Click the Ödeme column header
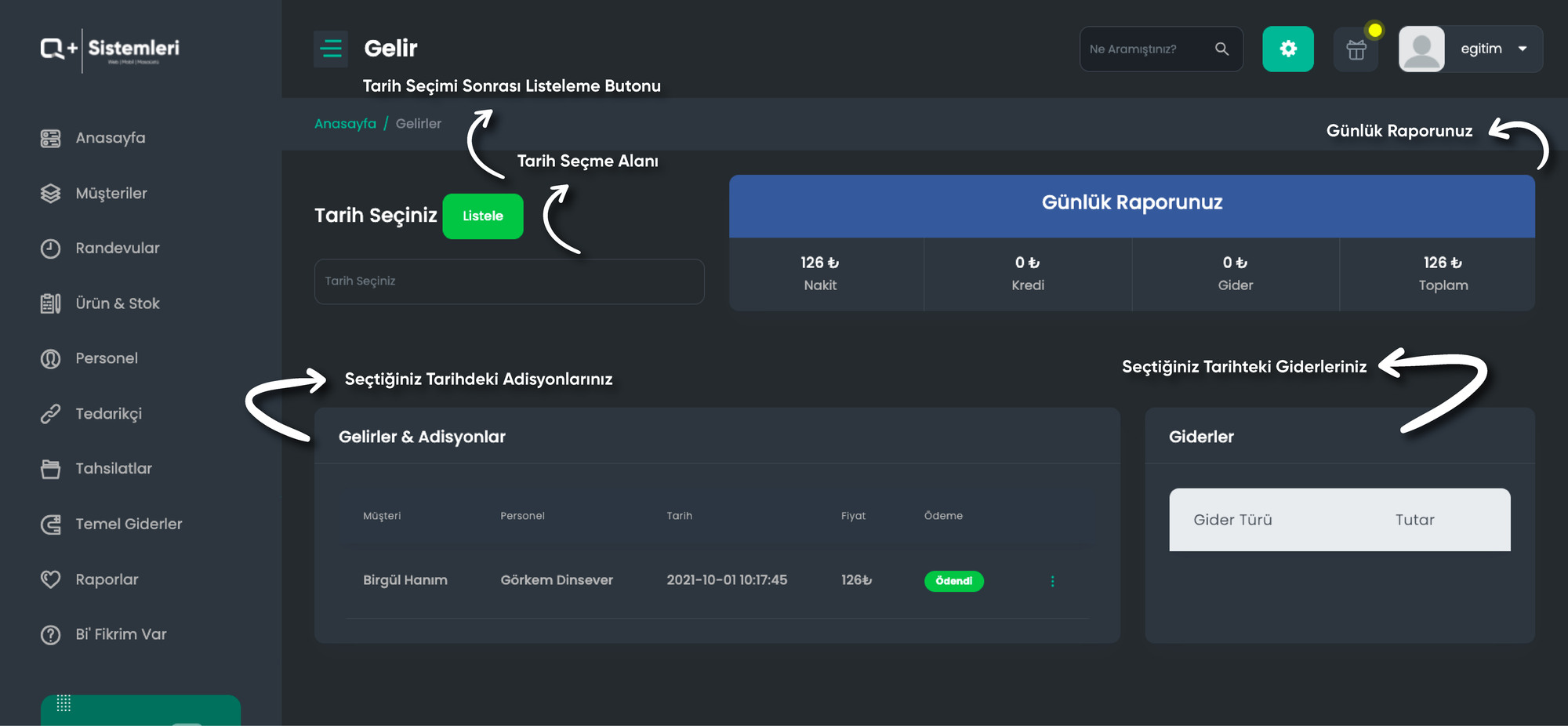1568x726 pixels. (x=943, y=516)
